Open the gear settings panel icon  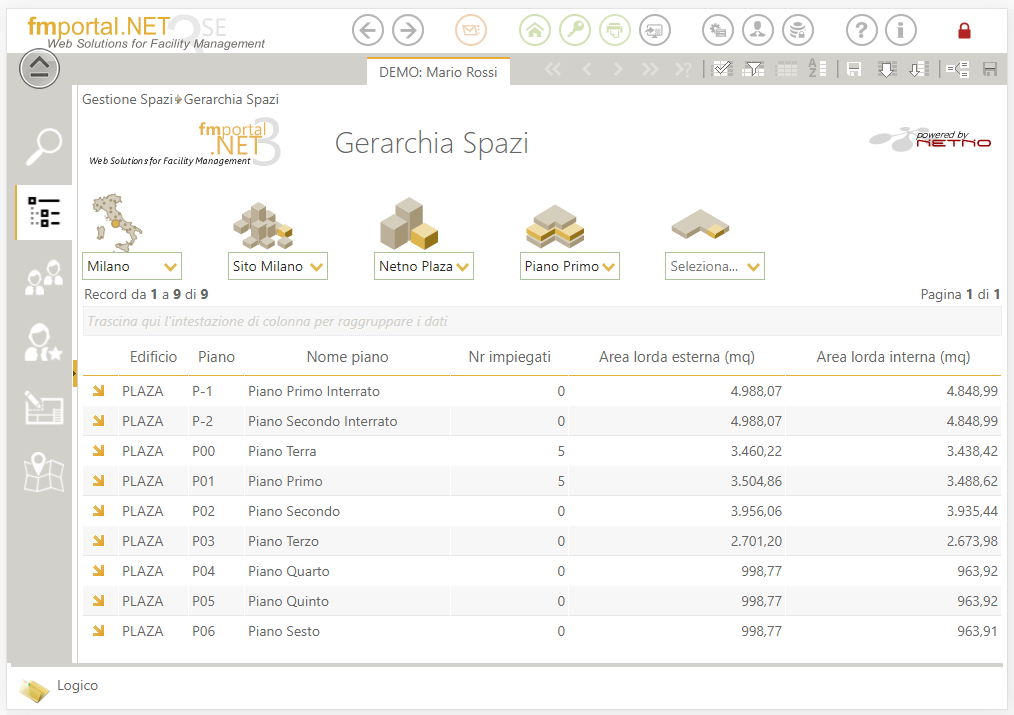pyautogui.click(x=718, y=30)
